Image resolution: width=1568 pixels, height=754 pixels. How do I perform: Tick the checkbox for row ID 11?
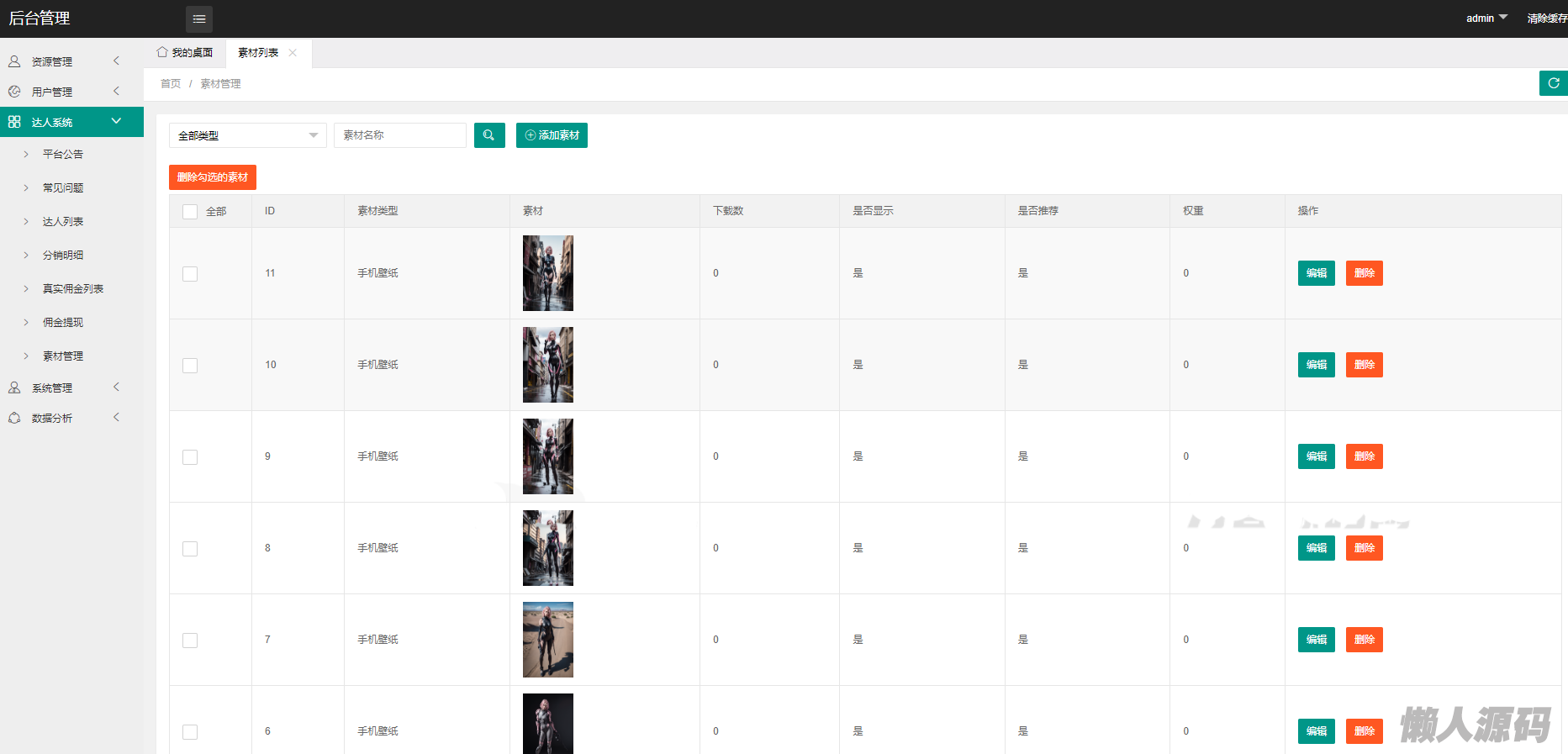(x=190, y=274)
